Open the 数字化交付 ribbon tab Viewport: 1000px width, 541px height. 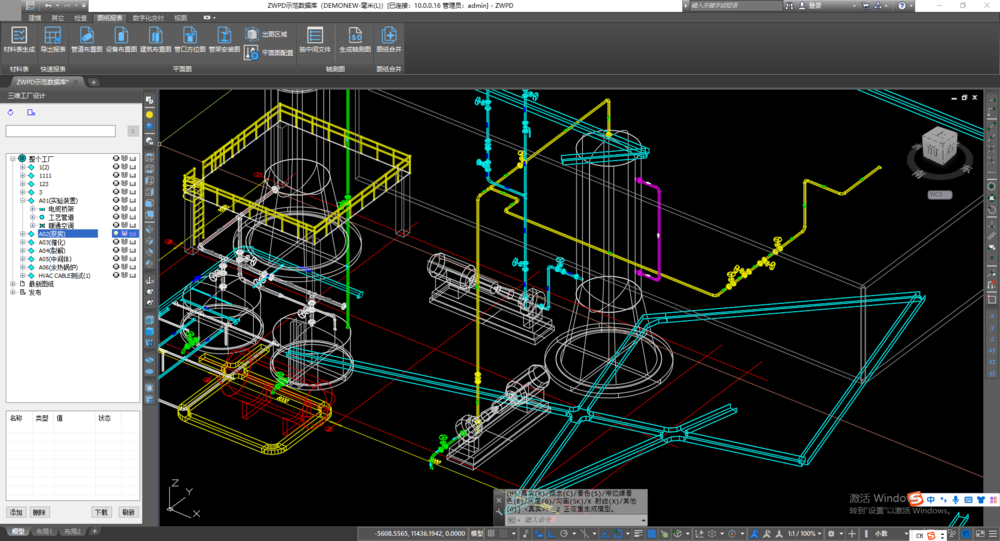149,18
